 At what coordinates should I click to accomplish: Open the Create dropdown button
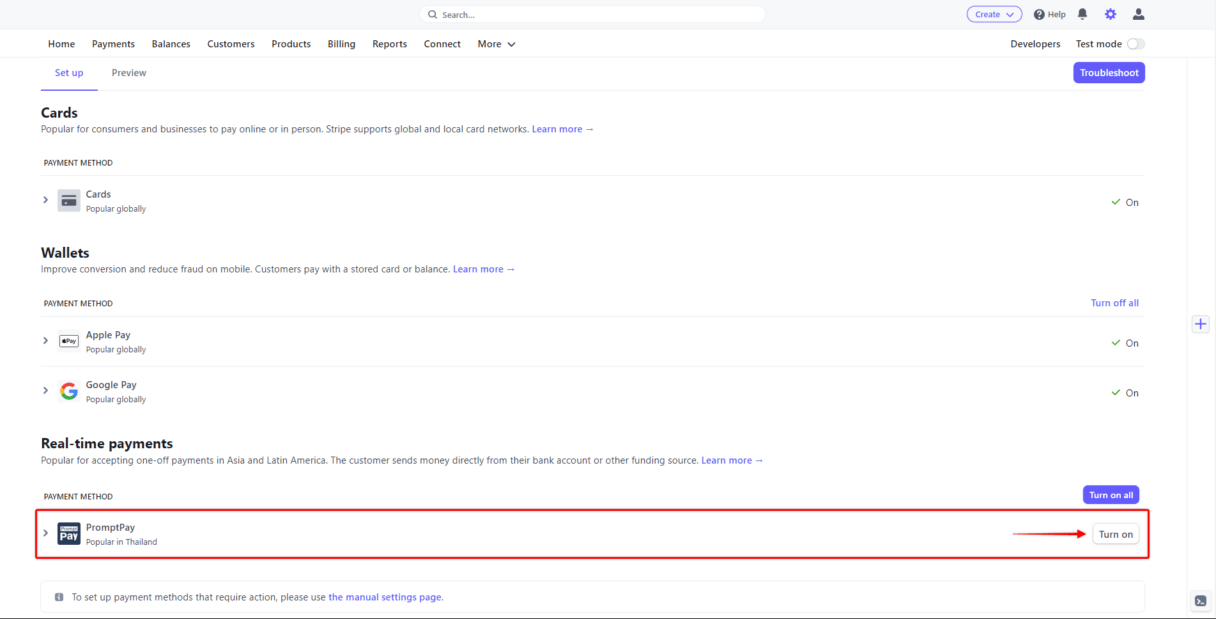click(x=994, y=14)
